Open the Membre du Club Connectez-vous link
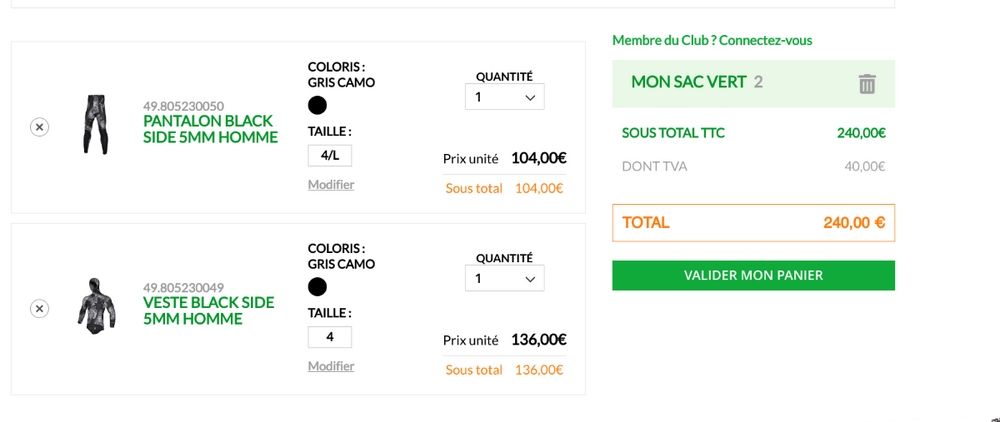The image size is (1000, 422). [x=712, y=40]
